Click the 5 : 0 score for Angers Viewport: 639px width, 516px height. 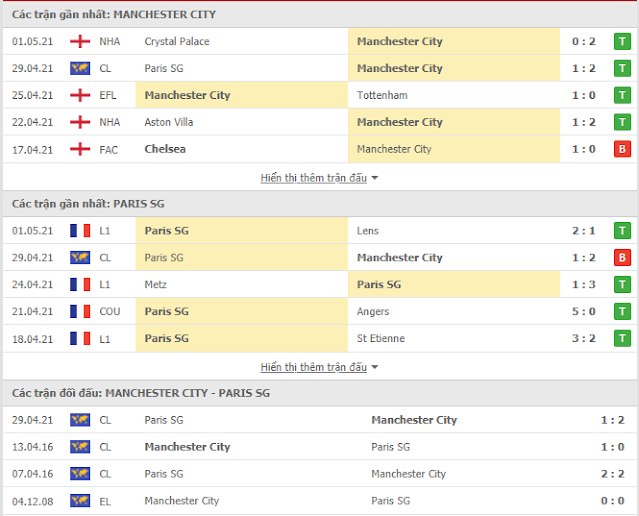pyautogui.click(x=584, y=311)
